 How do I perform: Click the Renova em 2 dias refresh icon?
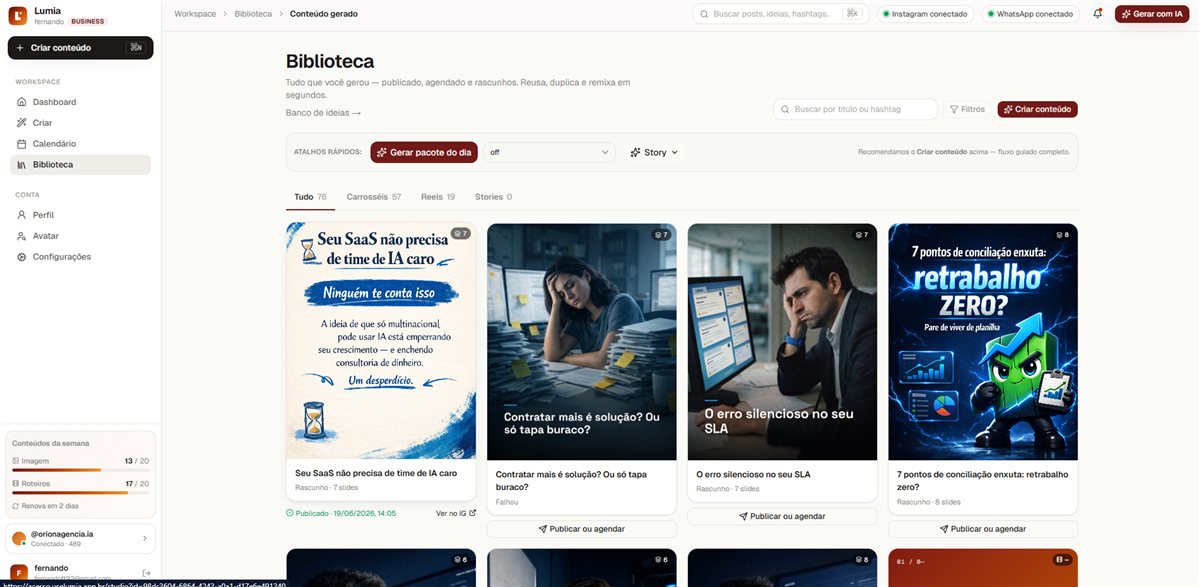tap(16, 506)
